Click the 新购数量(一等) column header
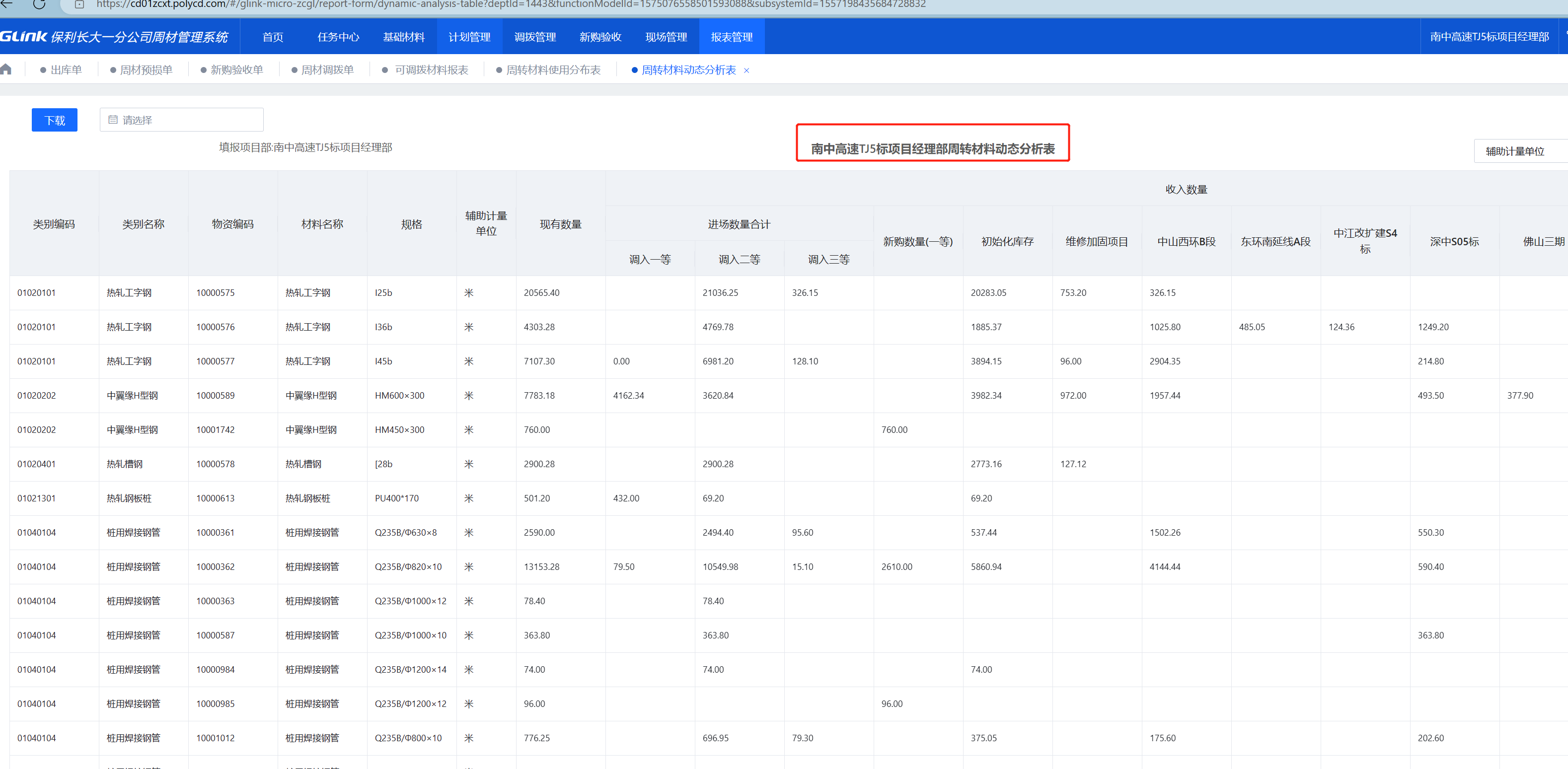This screenshot has height=769, width=1568. 918,242
